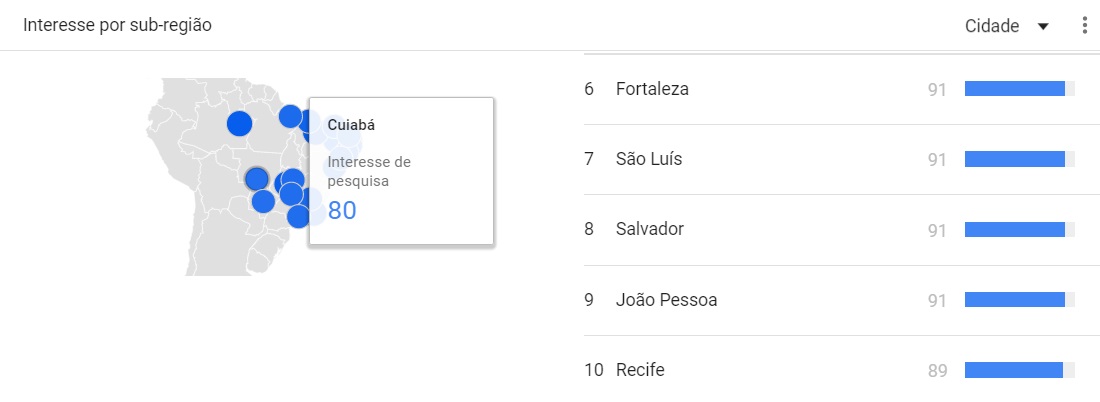Click the Cuiabá tooltip card
1100x402 pixels.
pos(400,171)
